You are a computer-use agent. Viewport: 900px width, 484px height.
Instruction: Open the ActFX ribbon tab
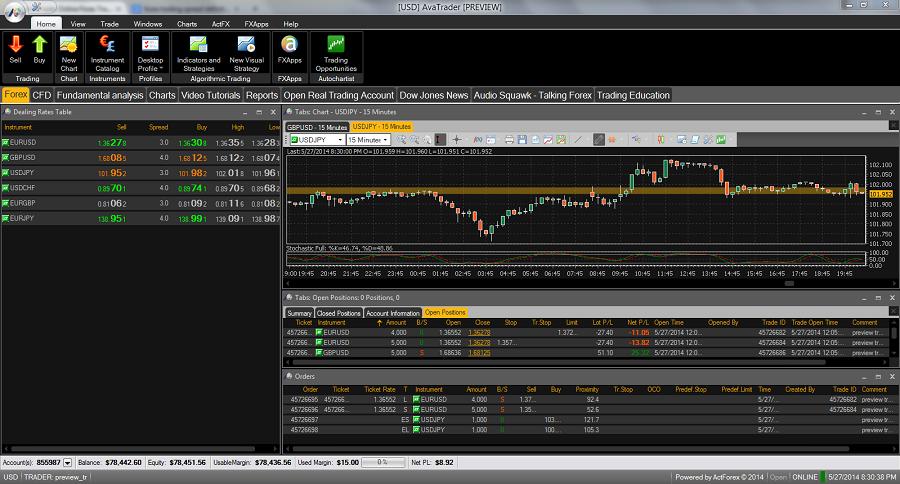[220, 24]
